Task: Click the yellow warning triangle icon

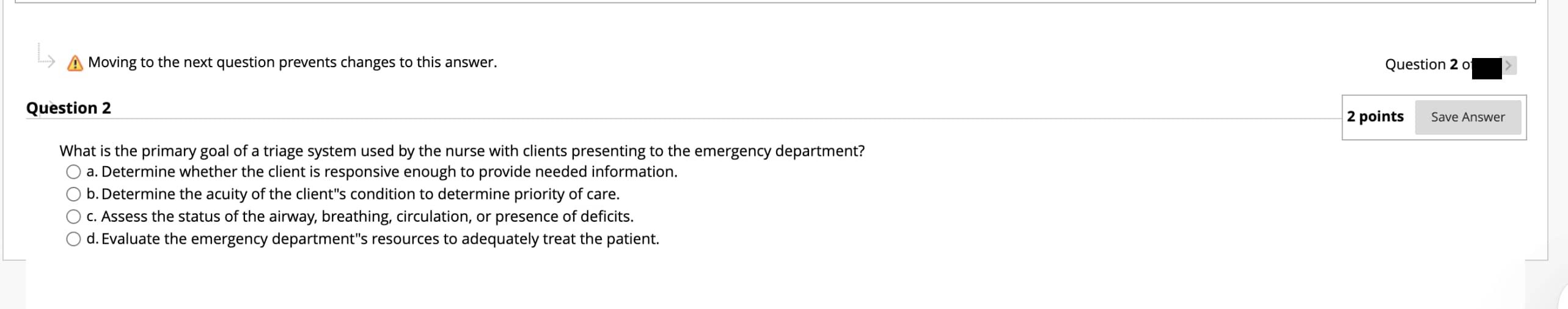Action: [x=75, y=63]
